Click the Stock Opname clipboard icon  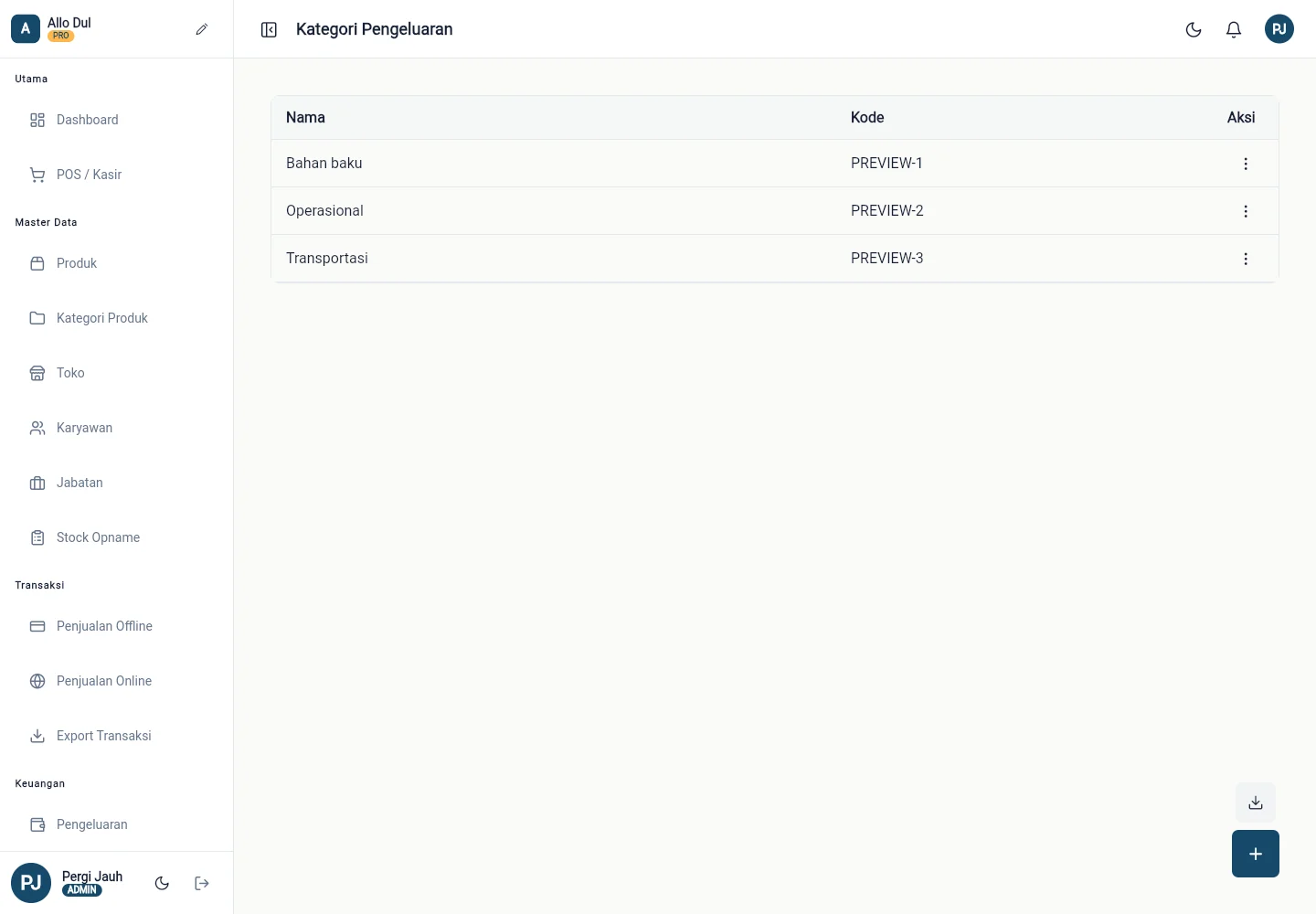click(x=37, y=537)
